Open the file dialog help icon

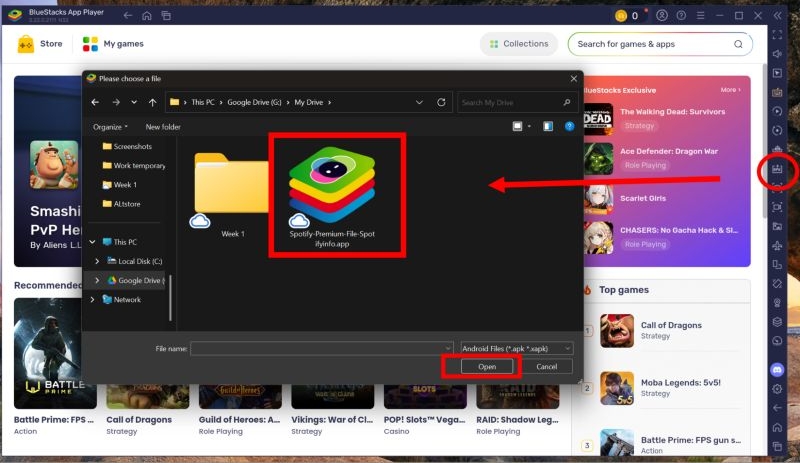(569, 126)
